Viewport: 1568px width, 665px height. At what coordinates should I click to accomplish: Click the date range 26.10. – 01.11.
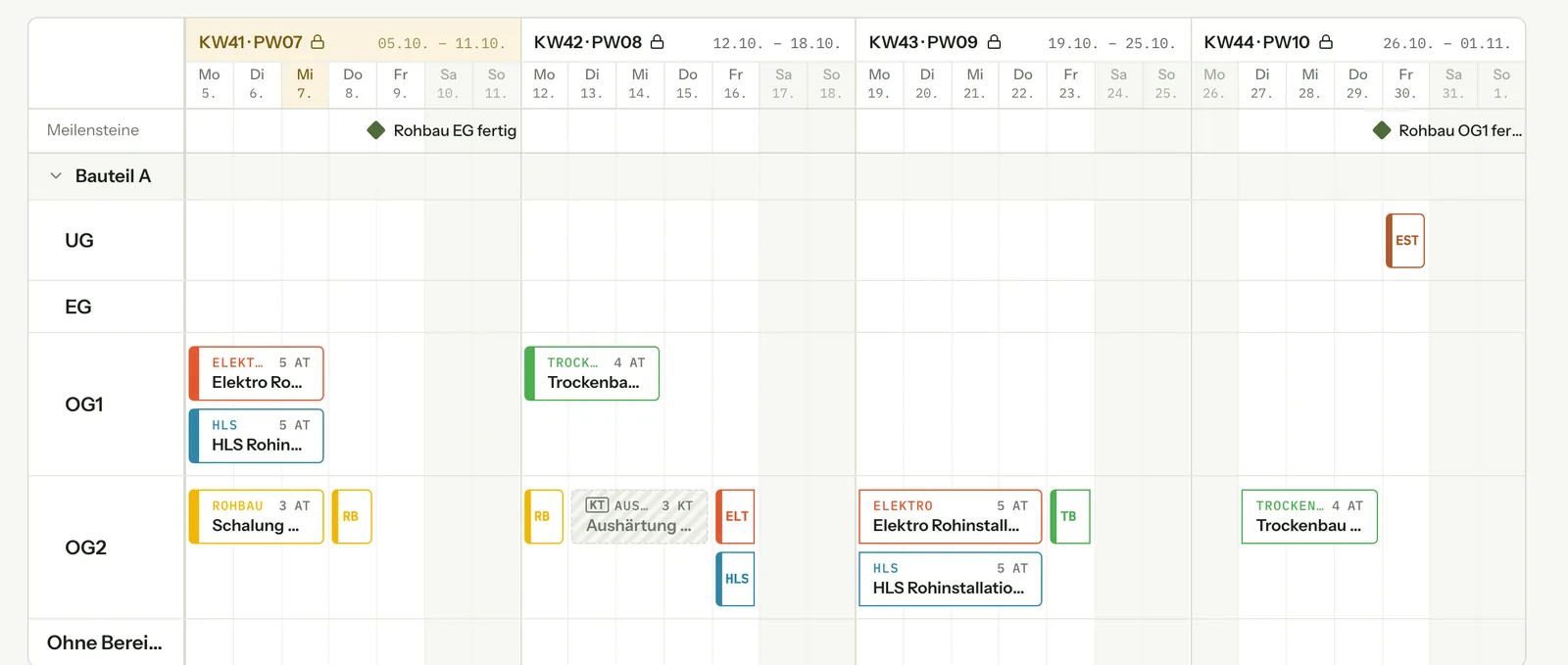[x=1446, y=44]
